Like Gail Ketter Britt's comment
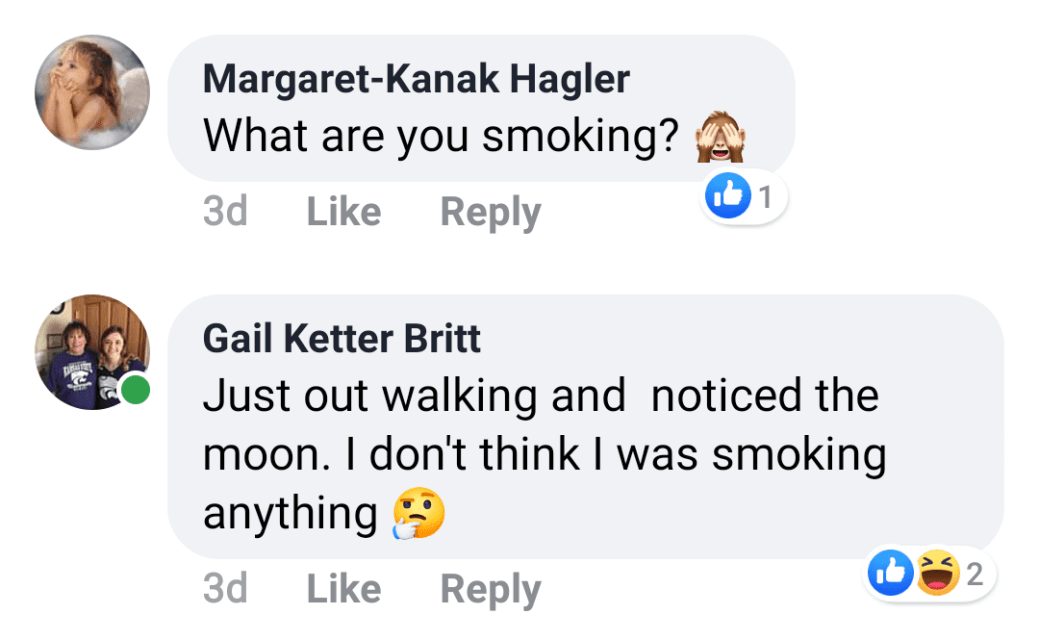This screenshot has height=640, width=1039. [344, 589]
